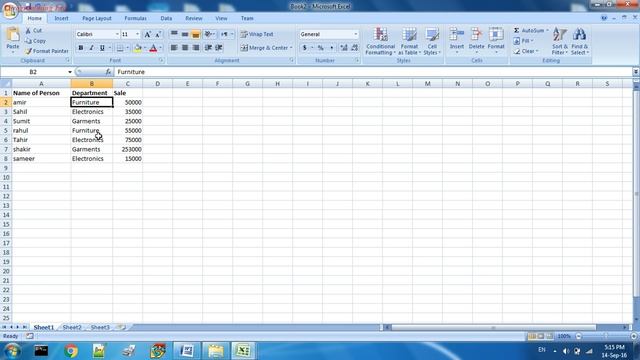Viewport: 640px width, 360px height.
Task: Increase font size with Grow Font icon
Action: [x=147, y=35]
